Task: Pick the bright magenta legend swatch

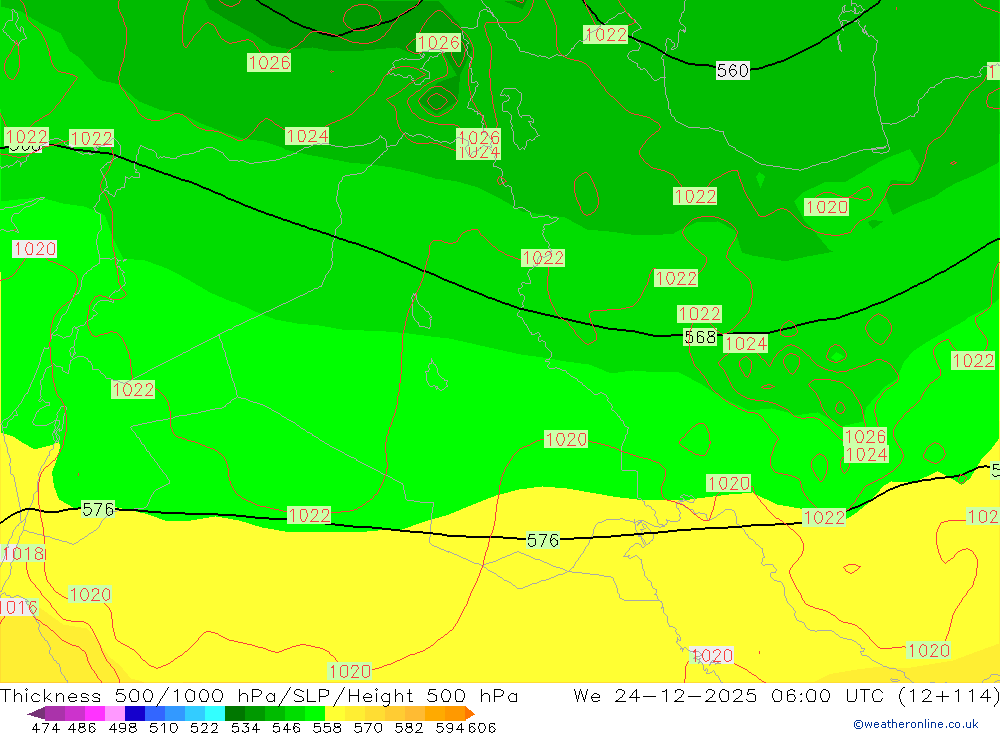Action: click(x=95, y=713)
